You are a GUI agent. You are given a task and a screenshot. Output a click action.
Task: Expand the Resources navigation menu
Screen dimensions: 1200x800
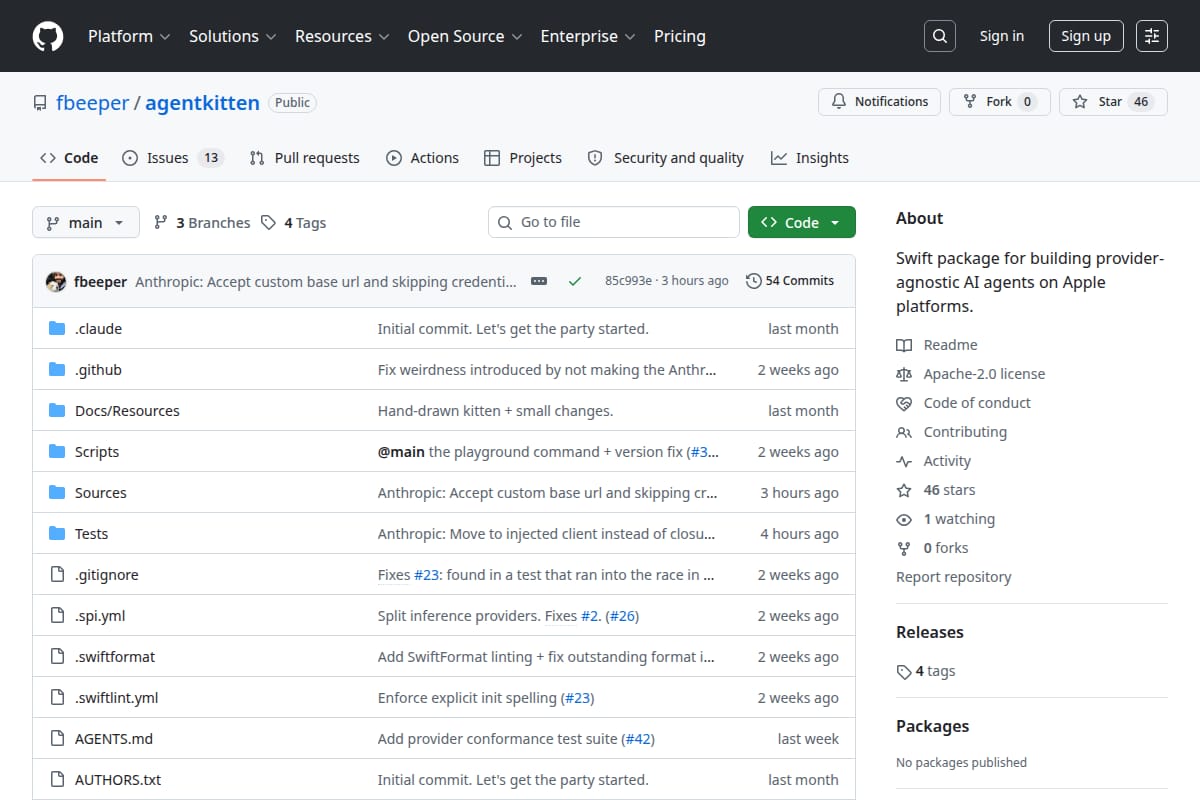pos(341,36)
